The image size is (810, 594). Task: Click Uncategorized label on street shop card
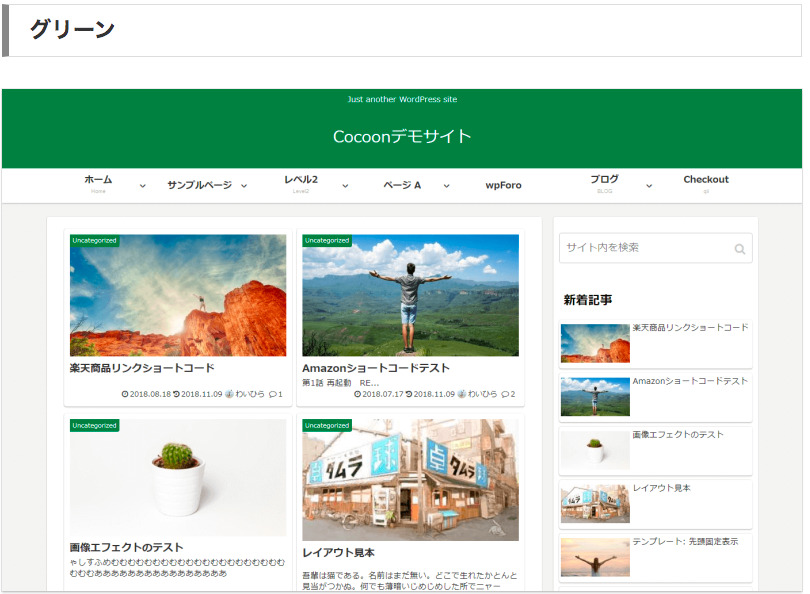coord(327,426)
